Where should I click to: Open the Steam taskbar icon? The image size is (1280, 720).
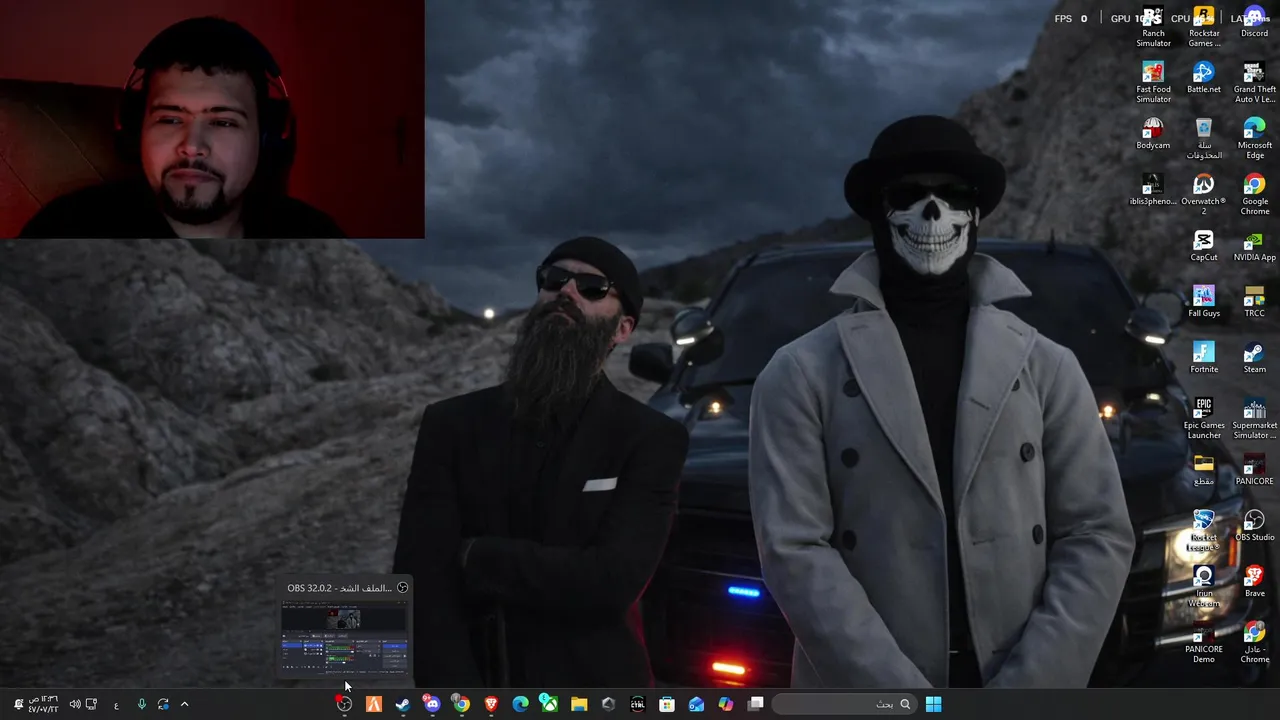click(x=402, y=704)
